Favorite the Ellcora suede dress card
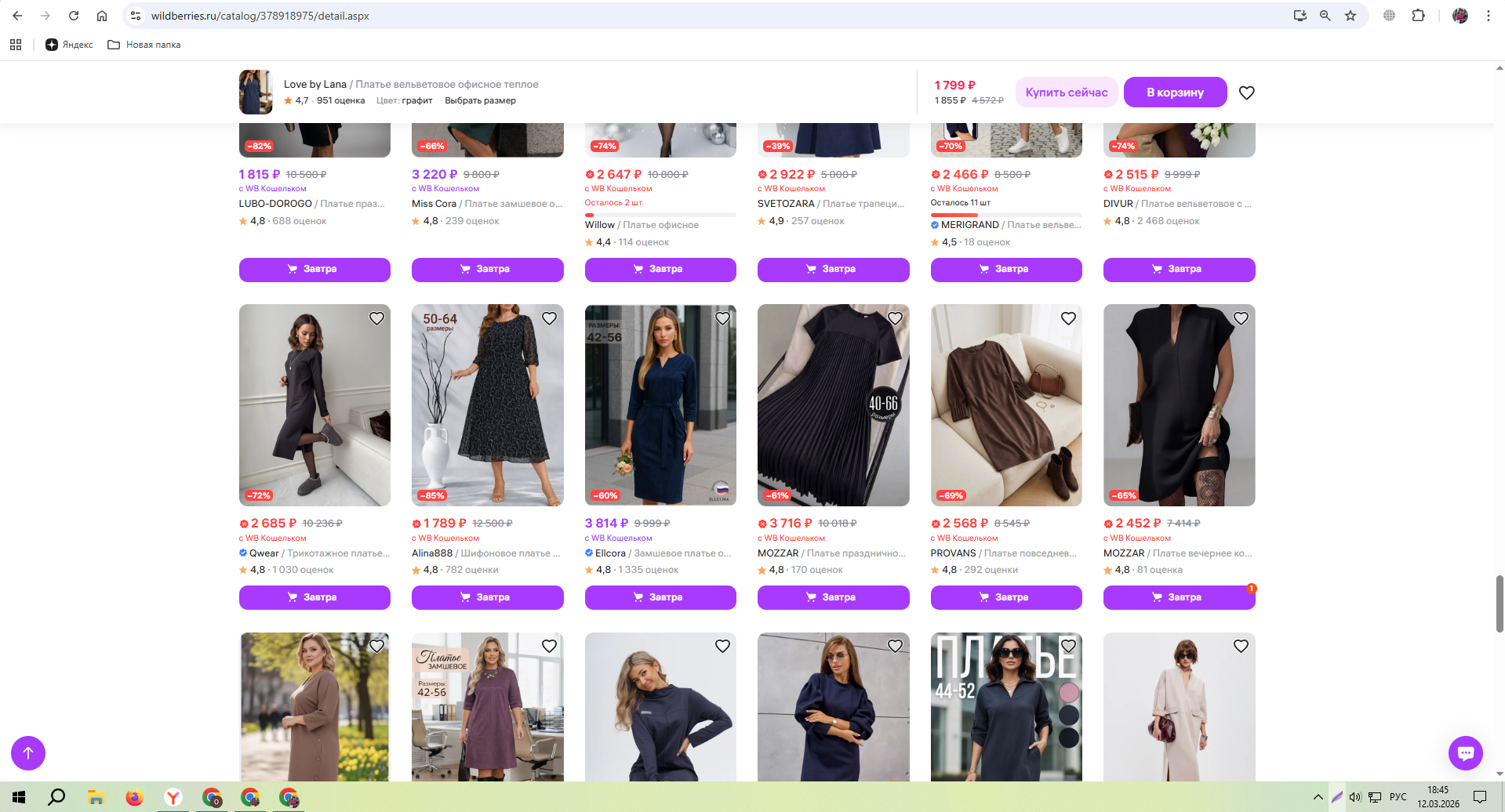 [x=722, y=318]
